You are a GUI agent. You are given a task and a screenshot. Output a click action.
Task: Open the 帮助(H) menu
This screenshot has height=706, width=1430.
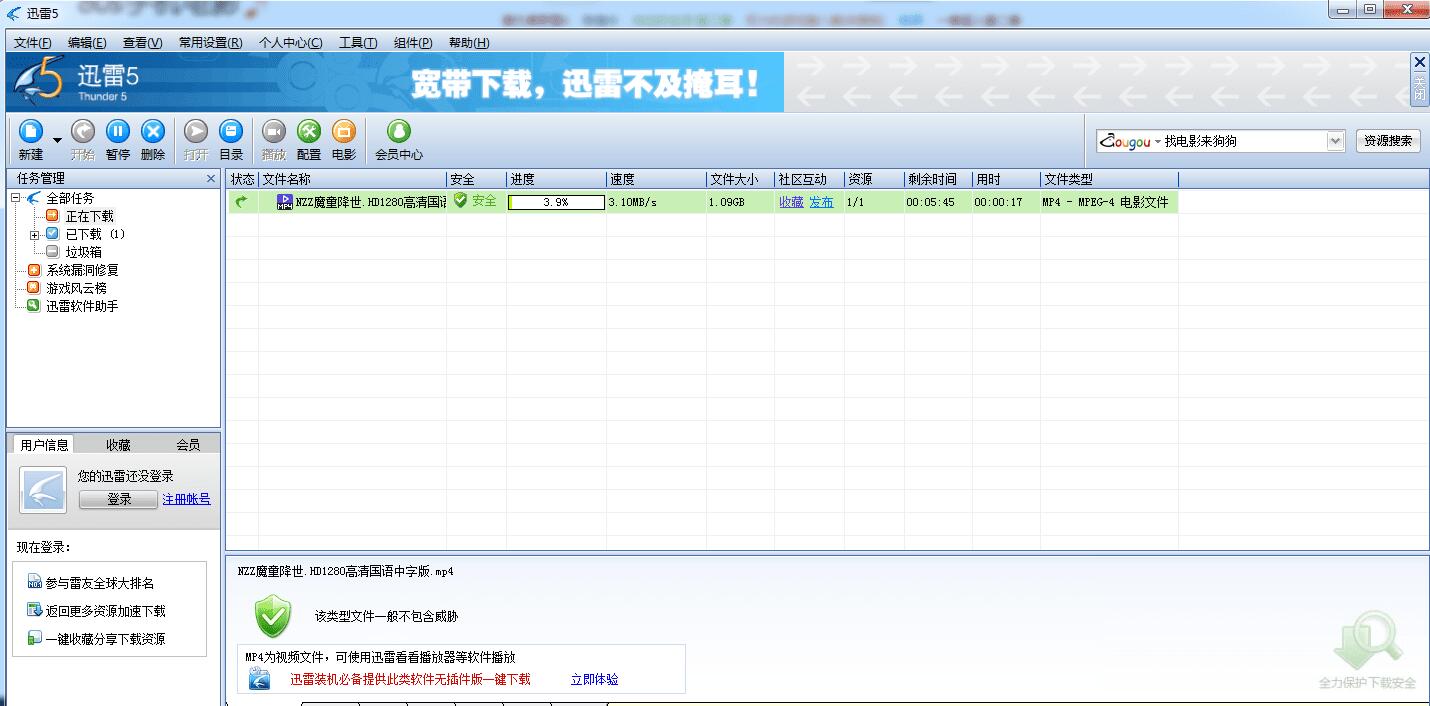pos(469,42)
